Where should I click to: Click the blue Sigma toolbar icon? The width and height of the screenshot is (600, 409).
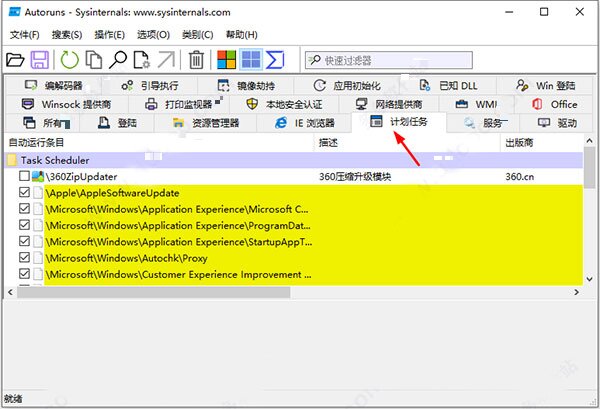pos(275,60)
